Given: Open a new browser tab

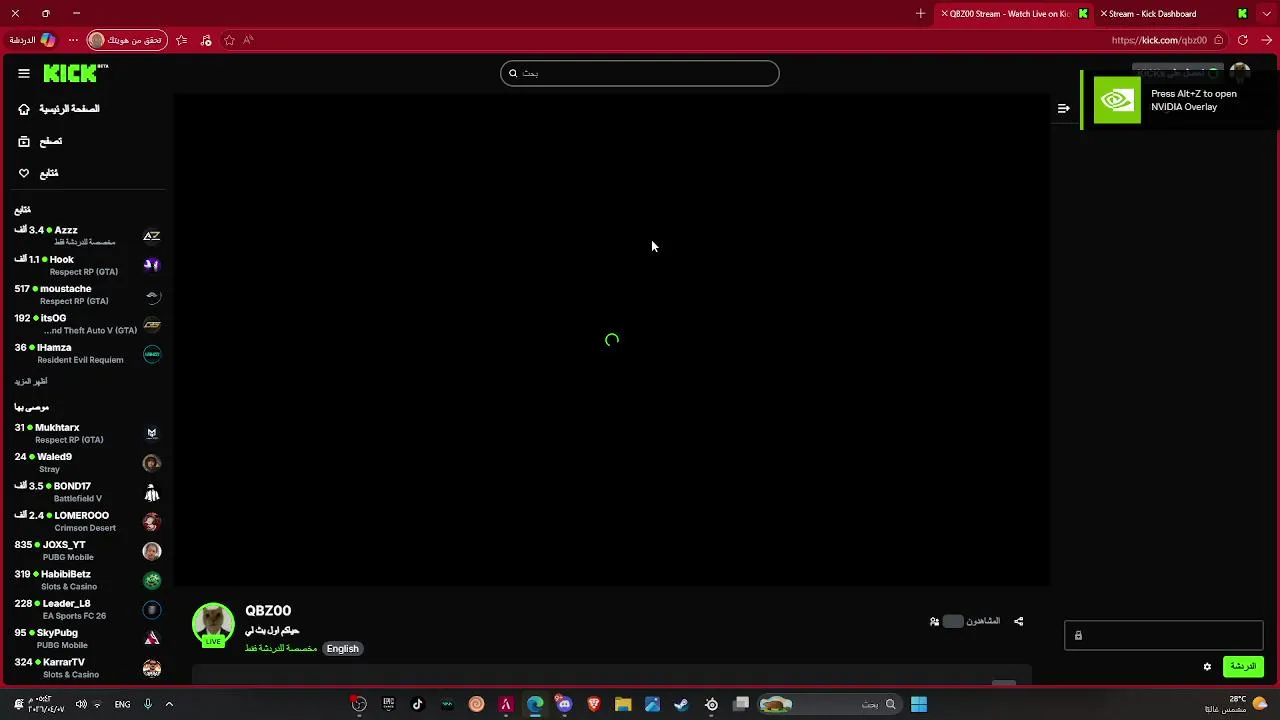Looking at the screenshot, I should 920,14.
